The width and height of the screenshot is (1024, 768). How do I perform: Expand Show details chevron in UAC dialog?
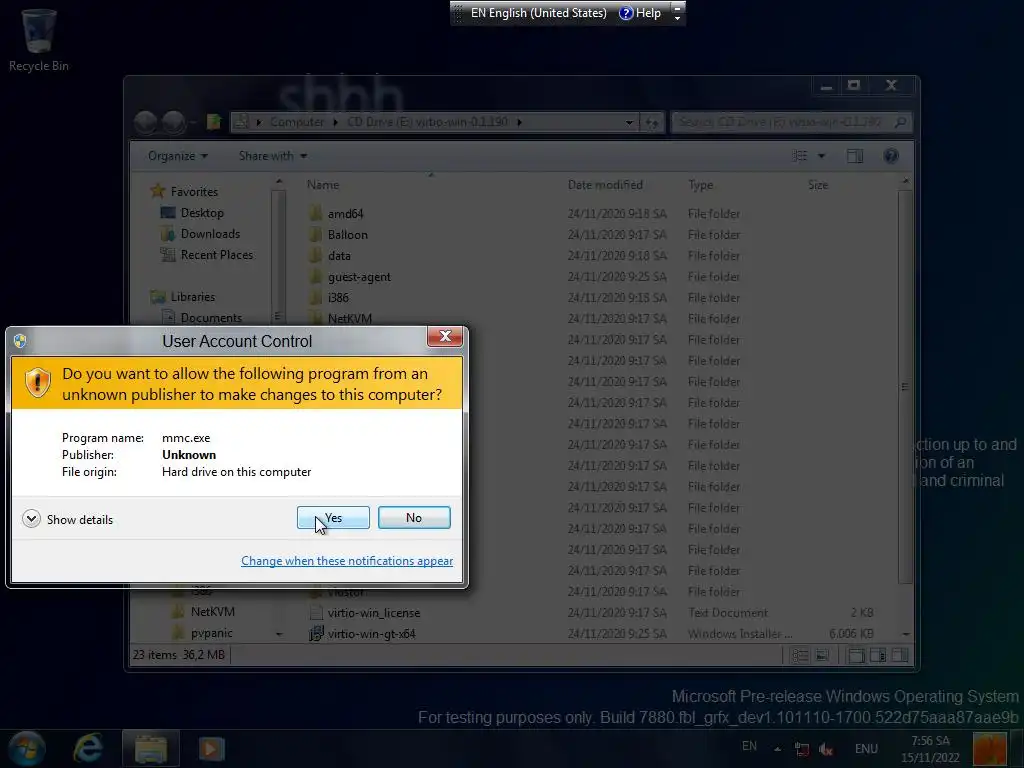click(31, 519)
